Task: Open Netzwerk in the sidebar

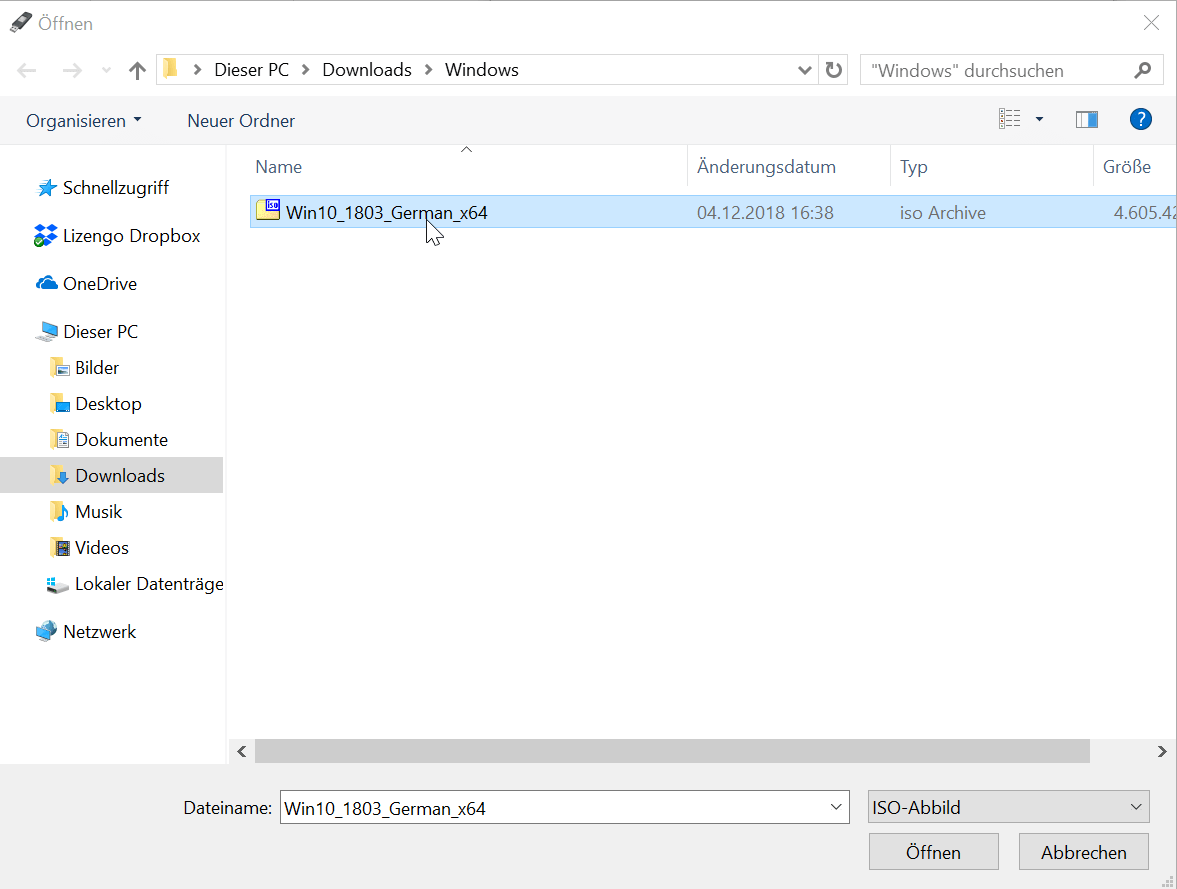Action: pyautogui.click(x=100, y=632)
